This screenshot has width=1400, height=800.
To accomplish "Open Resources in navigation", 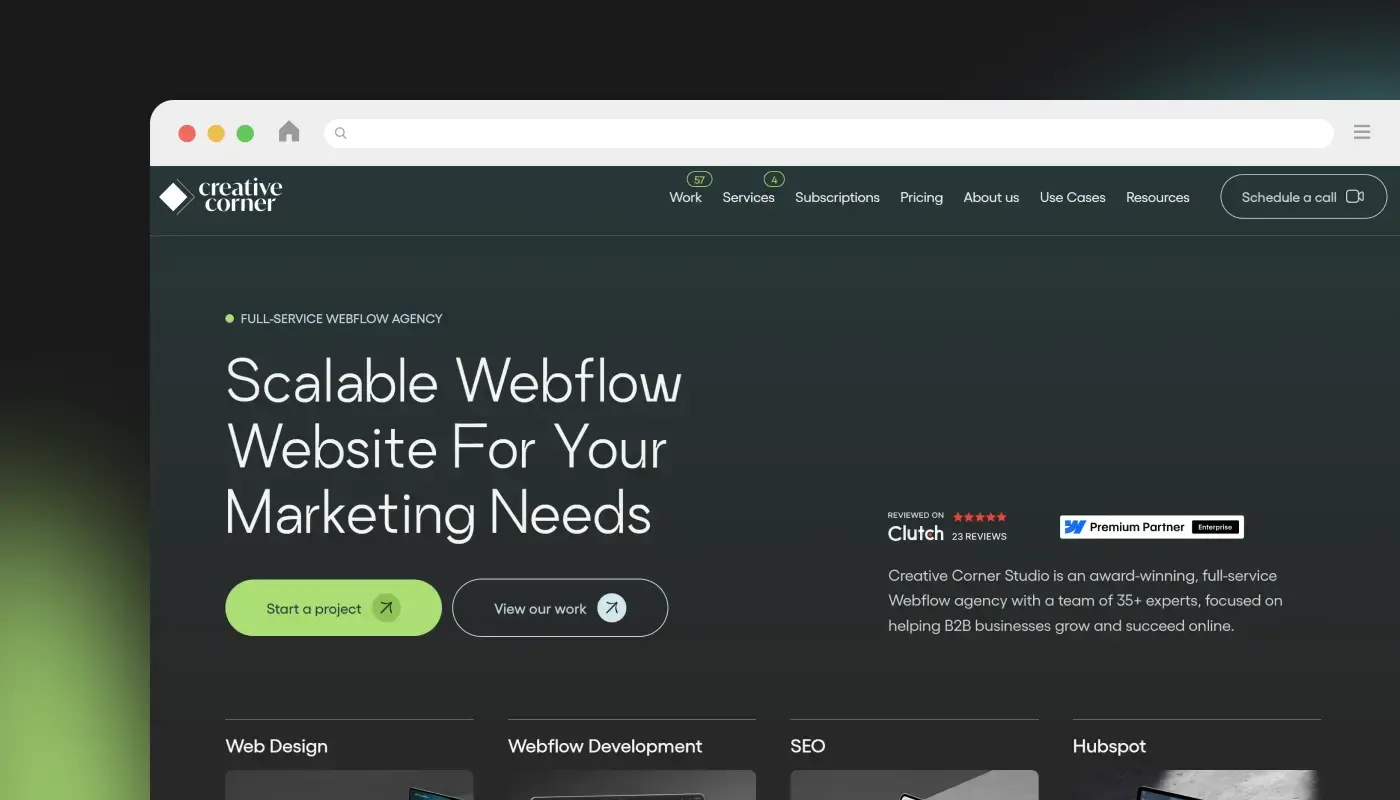I will (1157, 197).
